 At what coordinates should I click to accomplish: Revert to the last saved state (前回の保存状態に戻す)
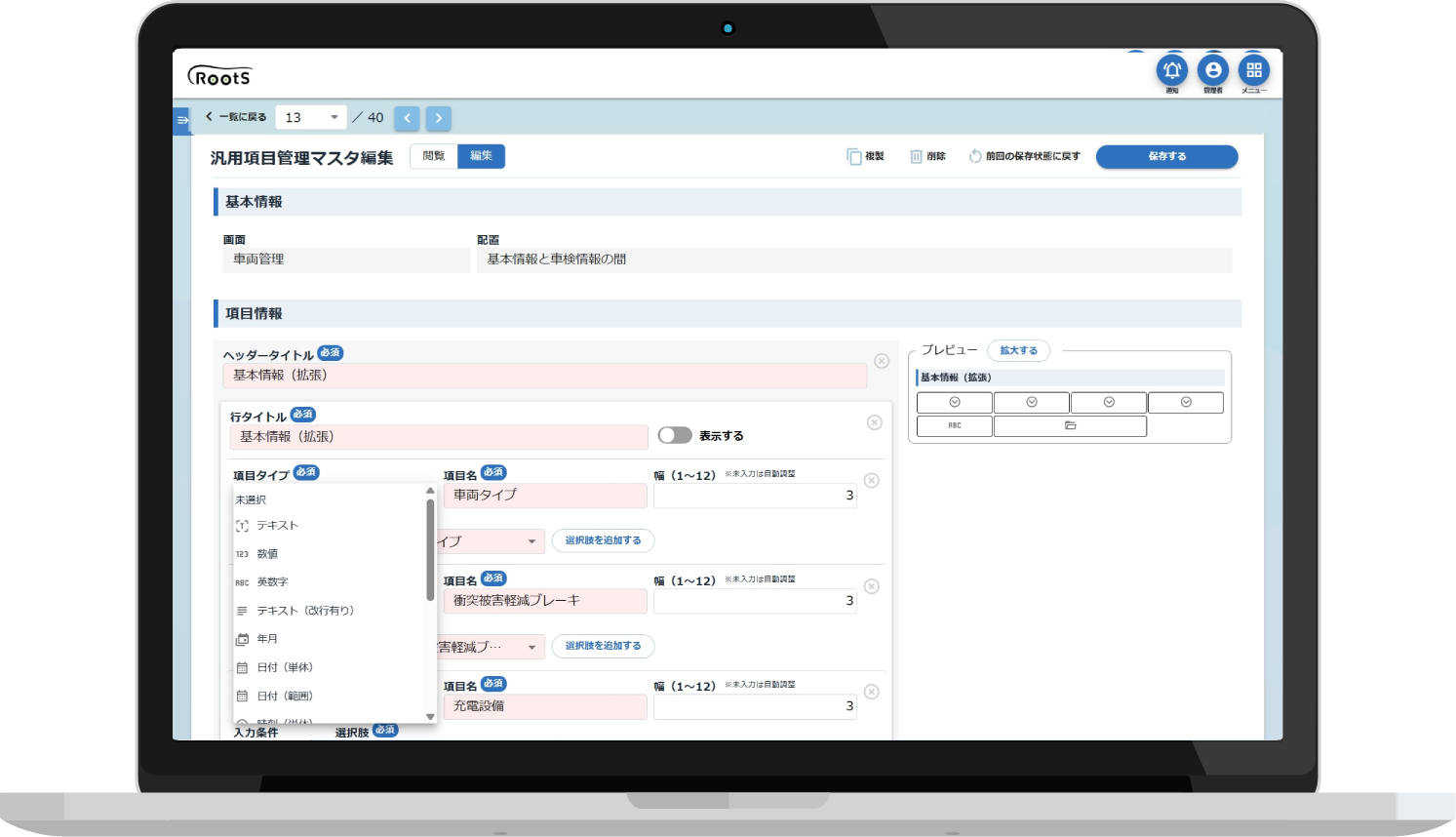click(1025, 156)
